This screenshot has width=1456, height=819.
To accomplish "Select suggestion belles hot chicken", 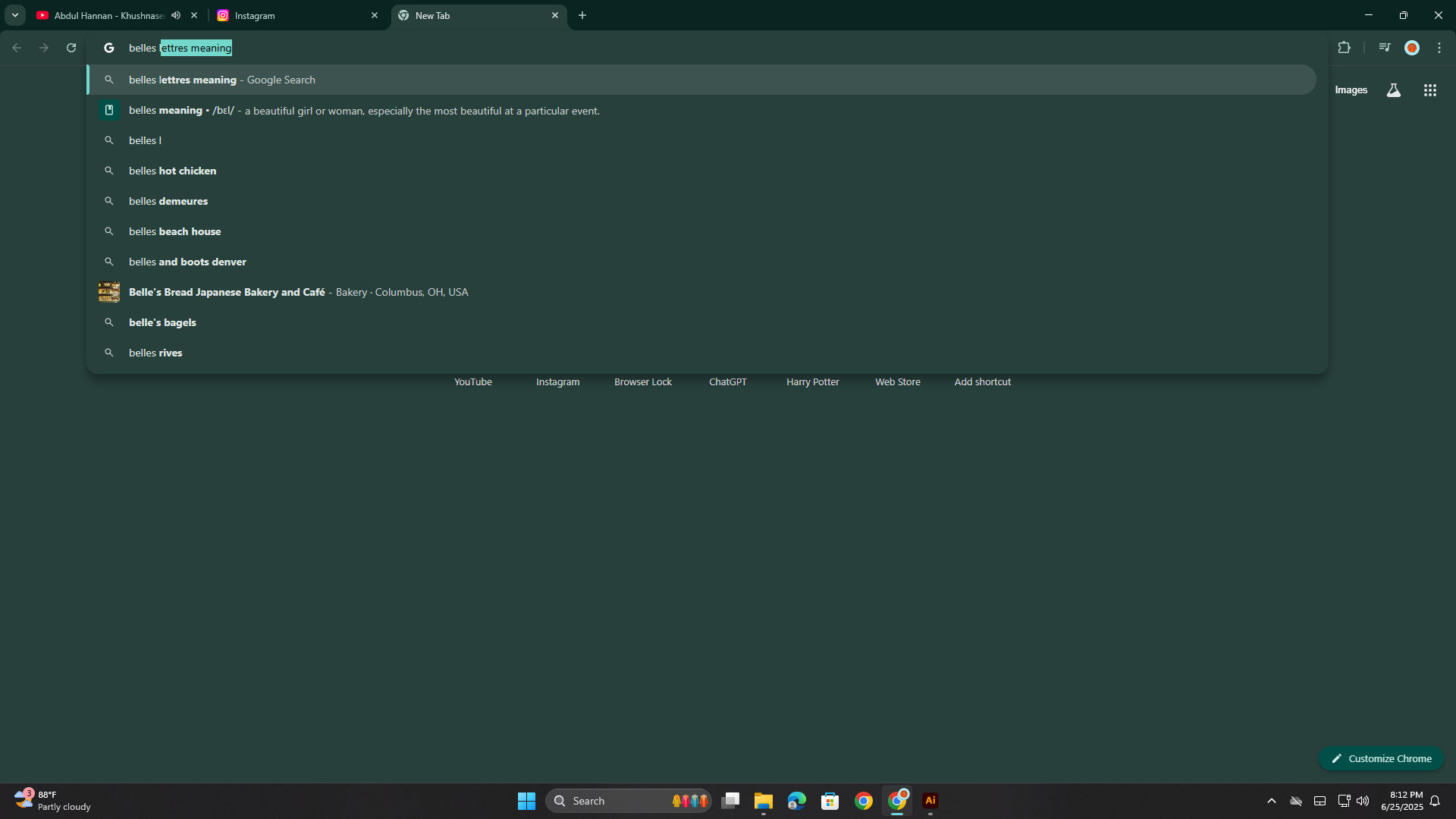I will tap(701, 171).
